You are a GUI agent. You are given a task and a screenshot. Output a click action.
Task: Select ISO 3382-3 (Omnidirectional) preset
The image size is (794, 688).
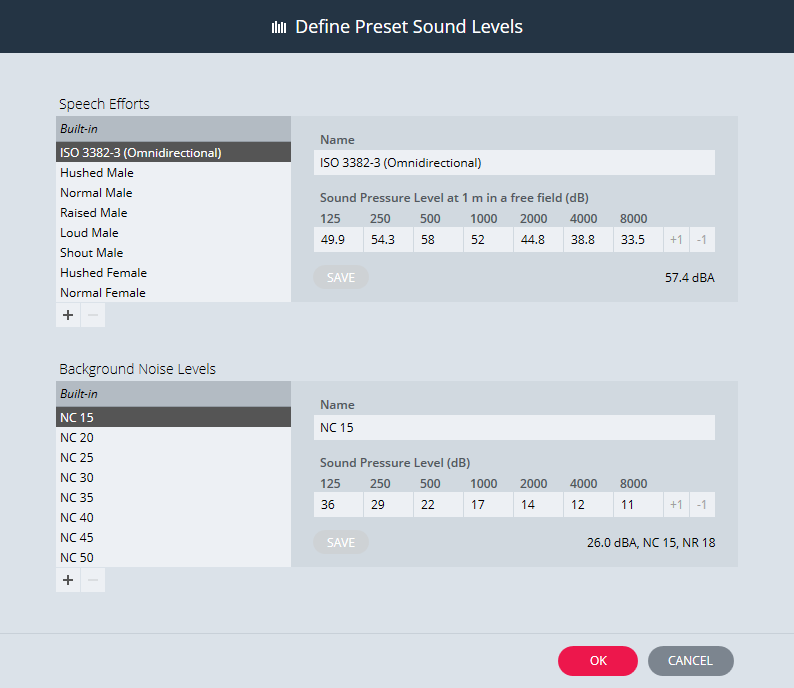(173, 152)
